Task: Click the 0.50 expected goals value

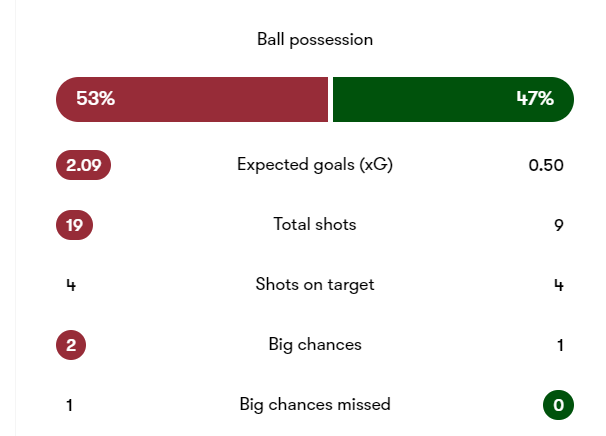Action: tap(546, 165)
